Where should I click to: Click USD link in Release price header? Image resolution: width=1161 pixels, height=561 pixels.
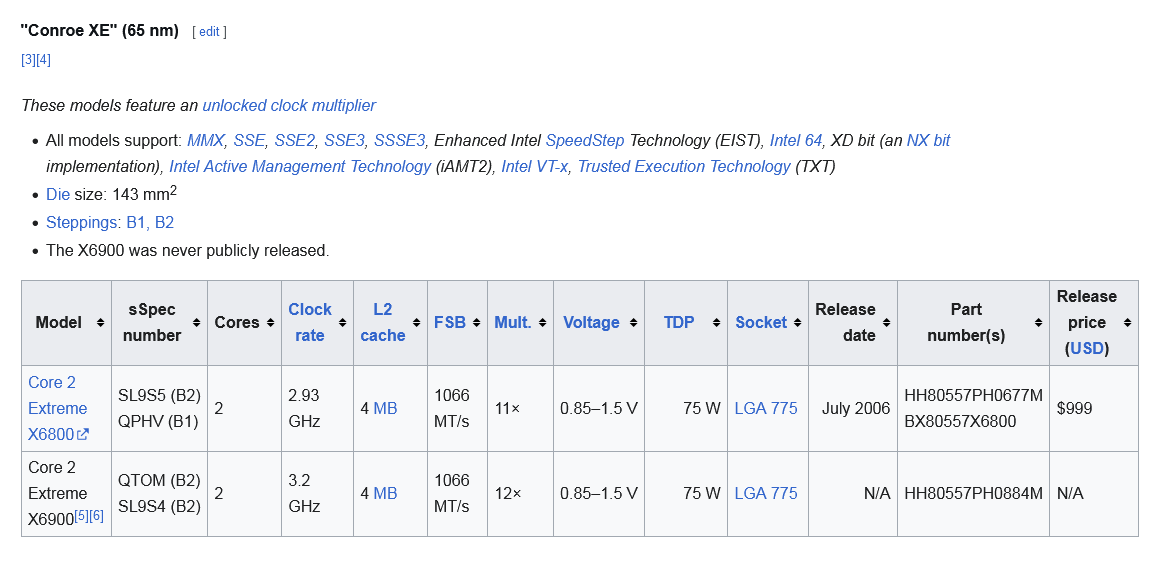1087,349
